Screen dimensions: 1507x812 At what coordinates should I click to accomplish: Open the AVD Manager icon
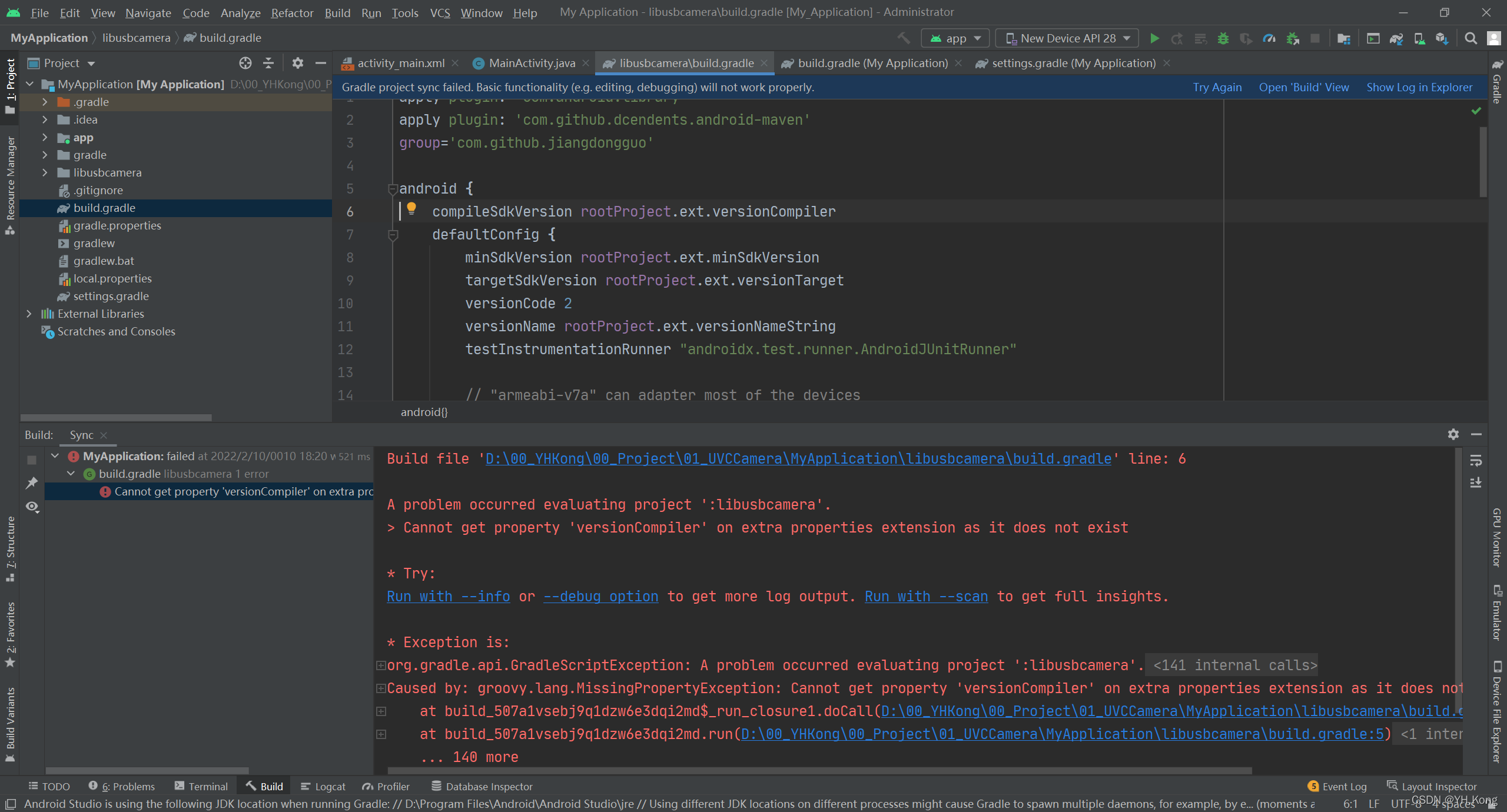click(1419, 38)
